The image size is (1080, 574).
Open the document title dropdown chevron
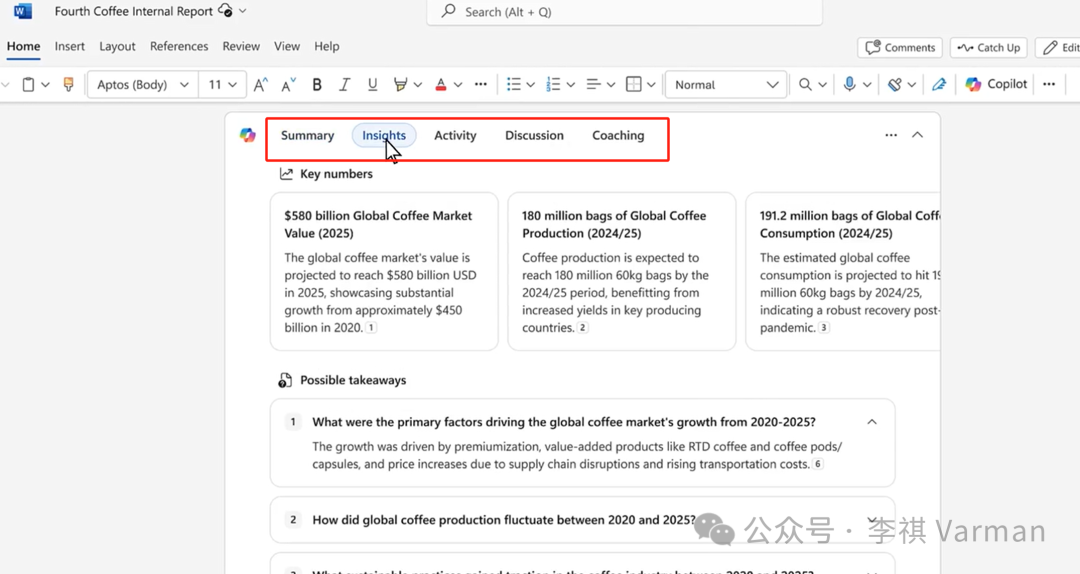[x=242, y=11]
